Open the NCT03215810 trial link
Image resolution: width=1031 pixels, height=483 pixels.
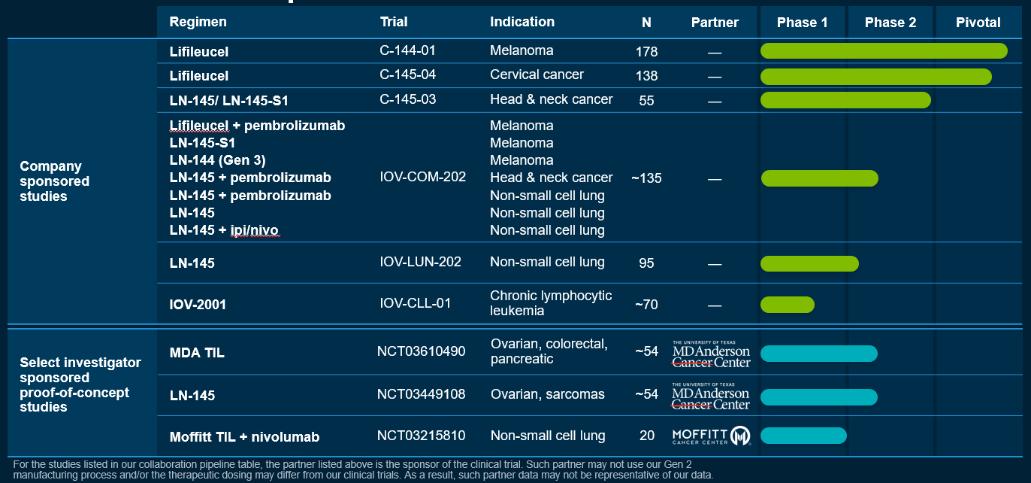coord(421,436)
